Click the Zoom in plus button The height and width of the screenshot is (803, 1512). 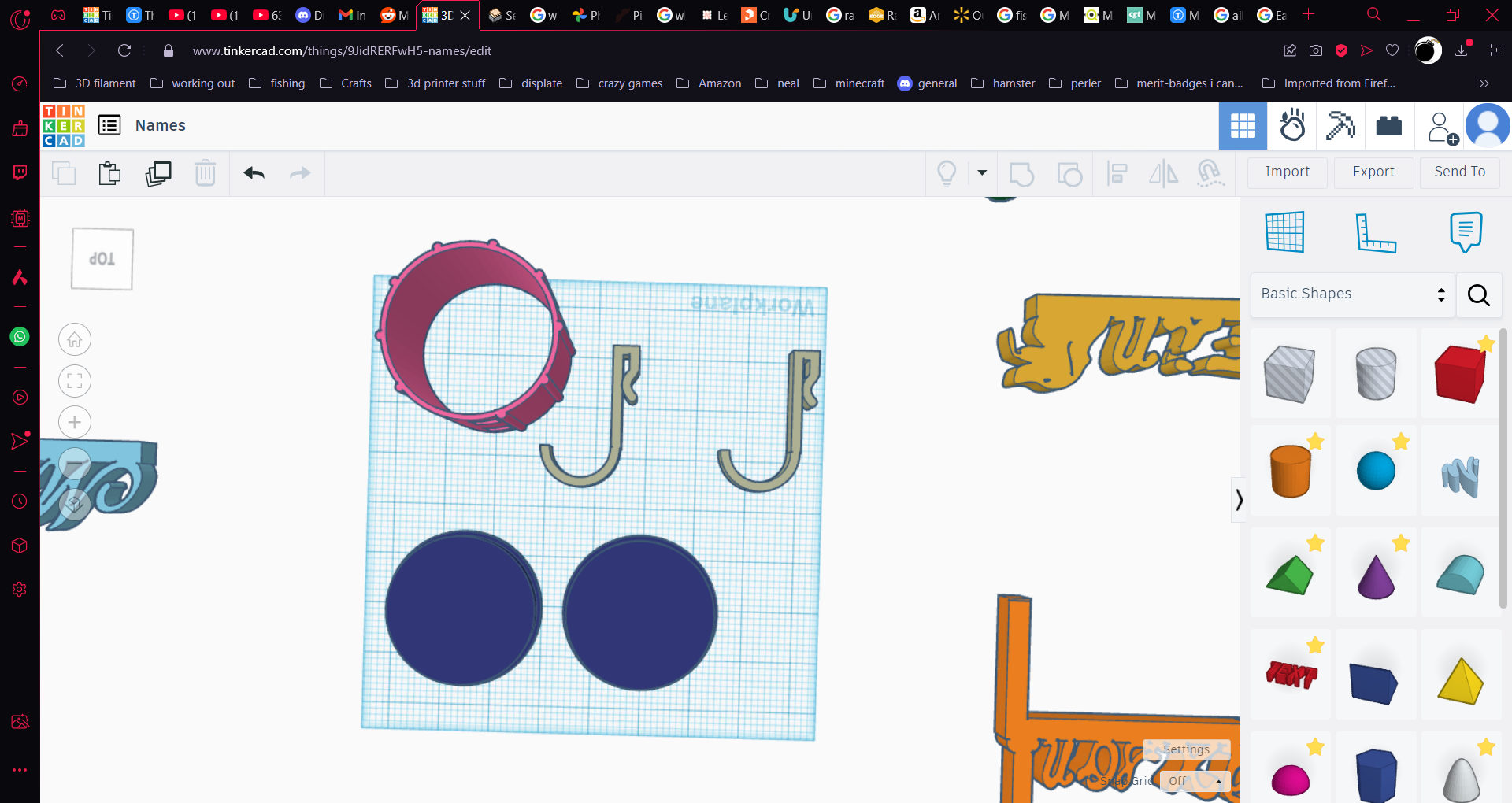click(x=75, y=422)
